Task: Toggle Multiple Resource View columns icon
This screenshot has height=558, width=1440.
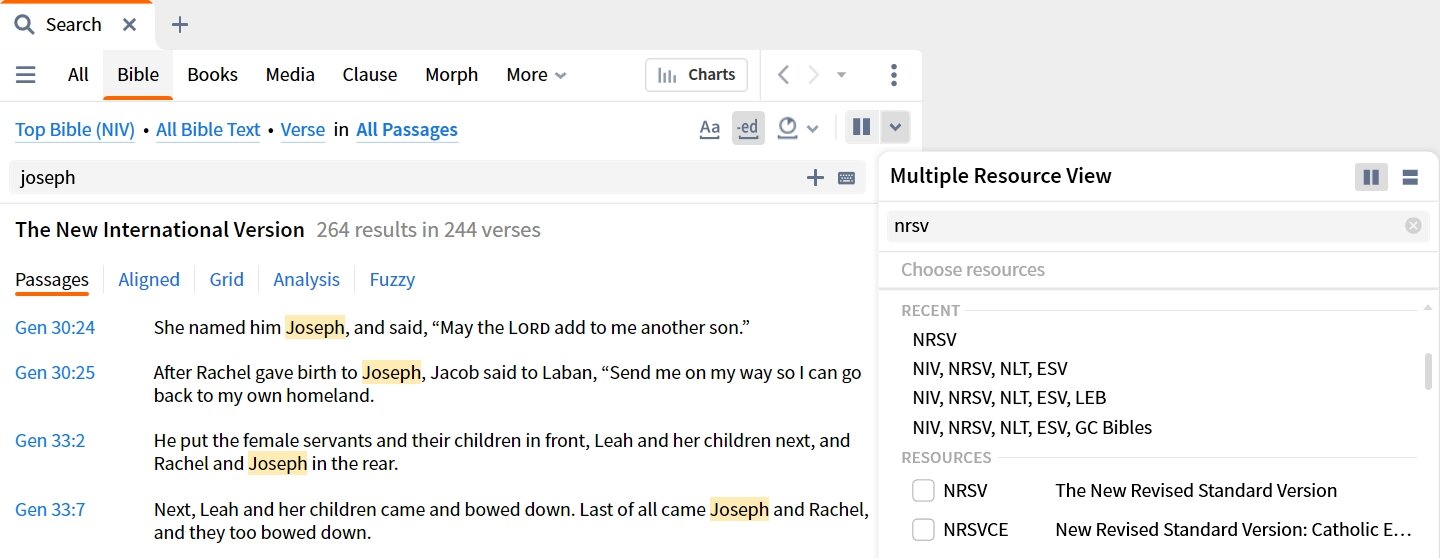Action: point(861,127)
